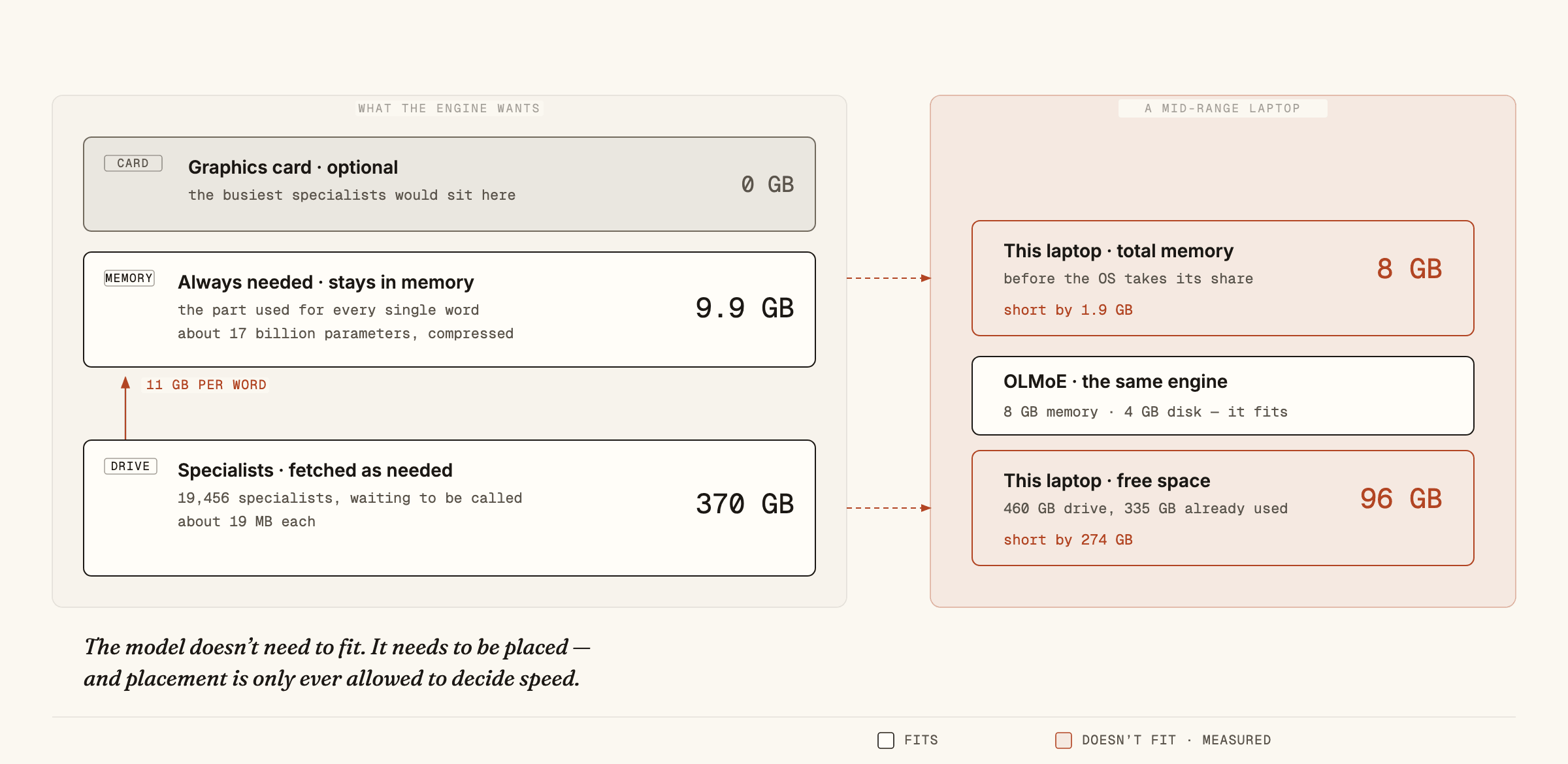Click the red upward arrow head
Viewport: 1568px width, 764px height.
coord(125,383)
